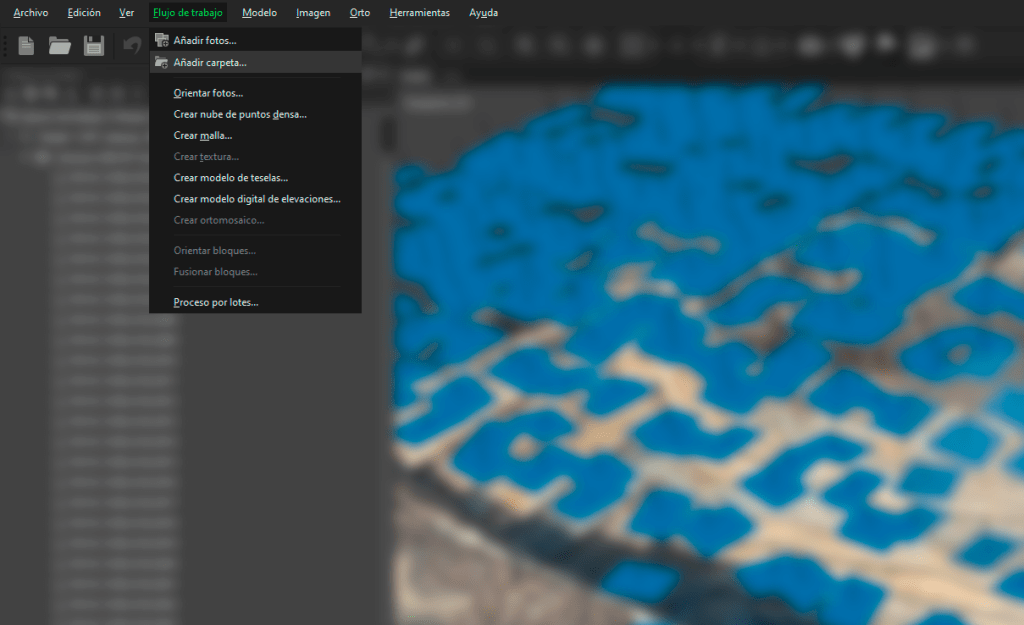Select Crear modelo digital de elevaciones

(x=257, y=199)
